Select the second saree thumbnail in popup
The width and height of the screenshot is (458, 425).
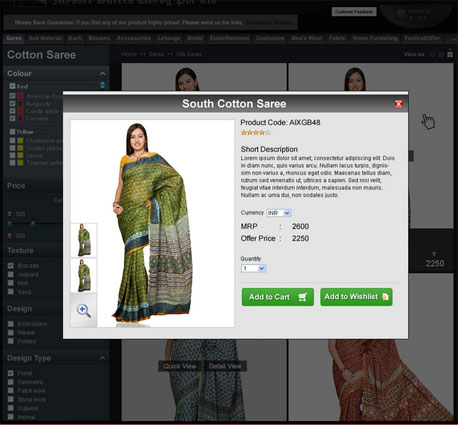[x=84, y=275]
